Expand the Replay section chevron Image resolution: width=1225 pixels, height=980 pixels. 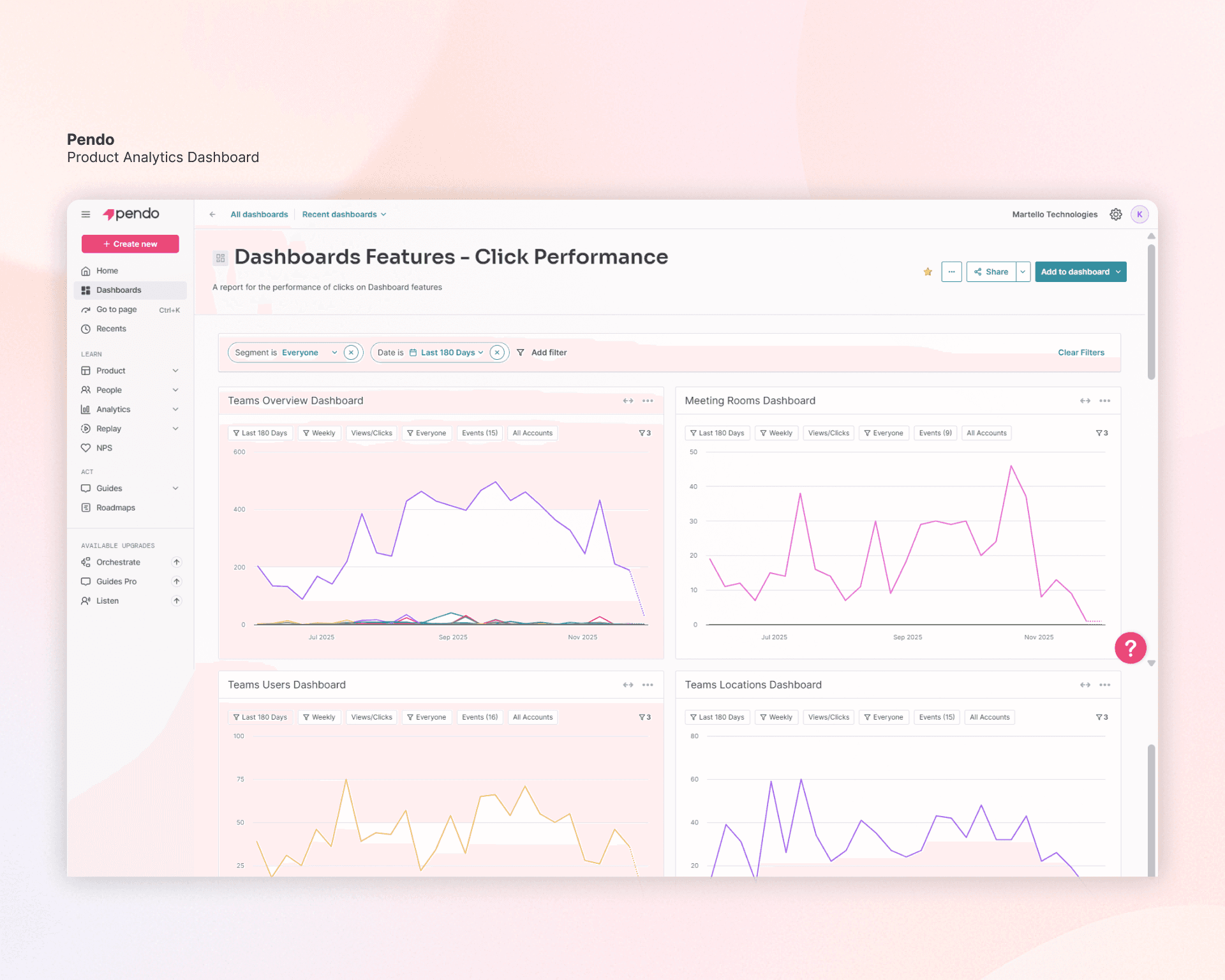point(175,429)
